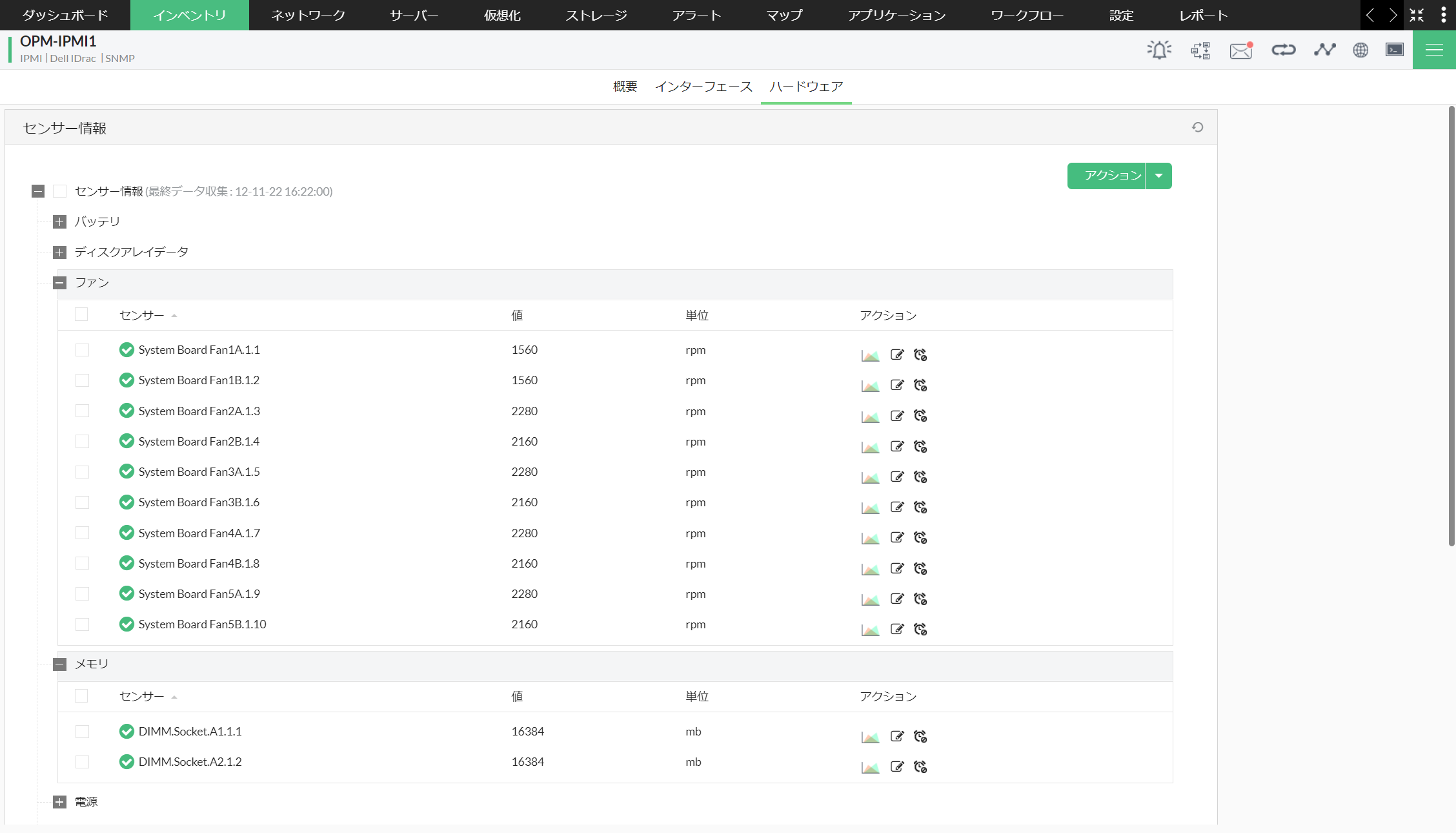Image resolution: width=1456 pixels, height=833 pixels.
Task: Open the アクション dropdown arrow
Action: tap(1158, 176)
